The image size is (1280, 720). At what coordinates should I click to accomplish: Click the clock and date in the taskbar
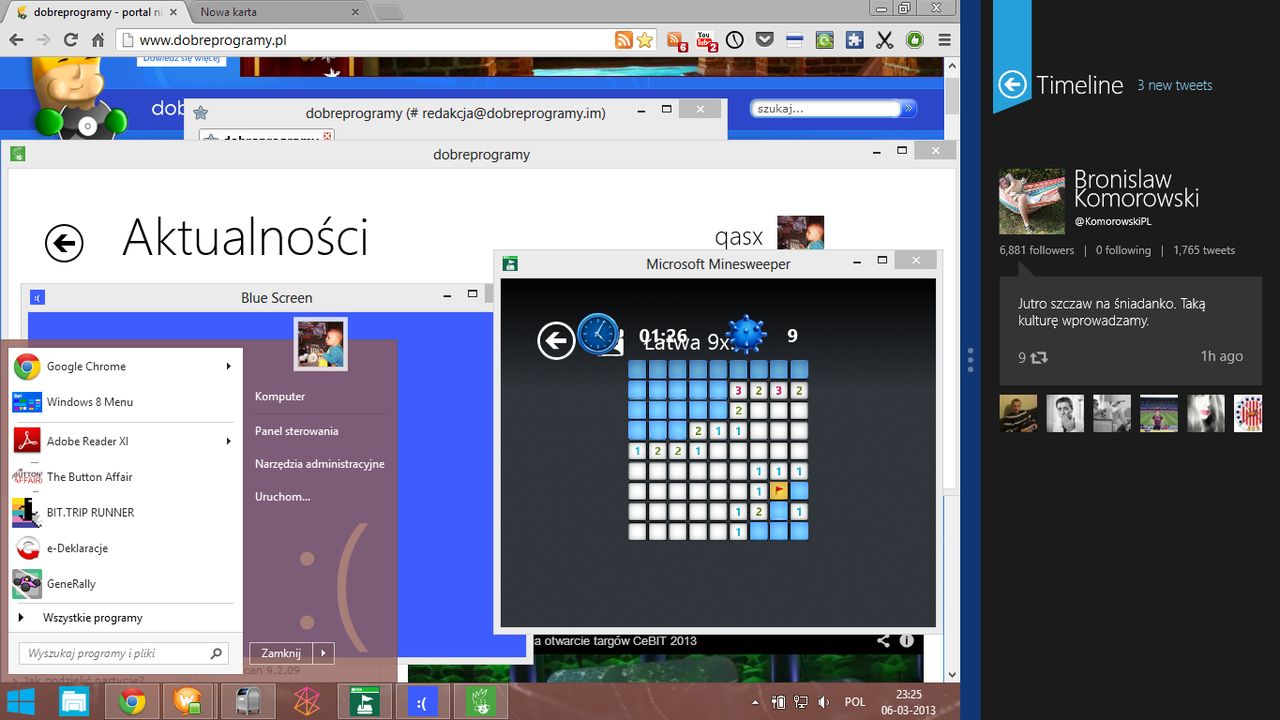(x=908, y=701)
